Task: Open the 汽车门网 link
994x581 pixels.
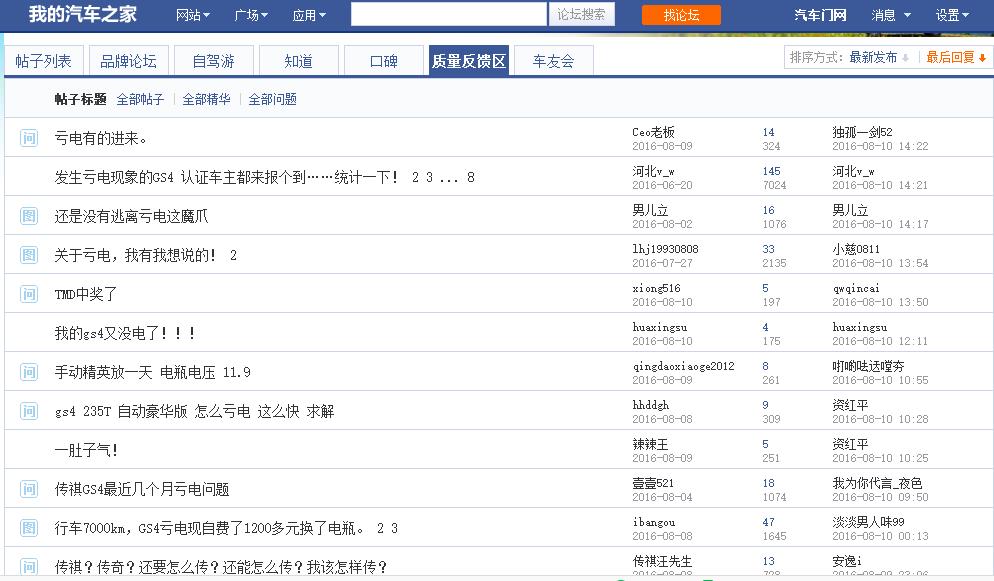Action: [820, 15]
